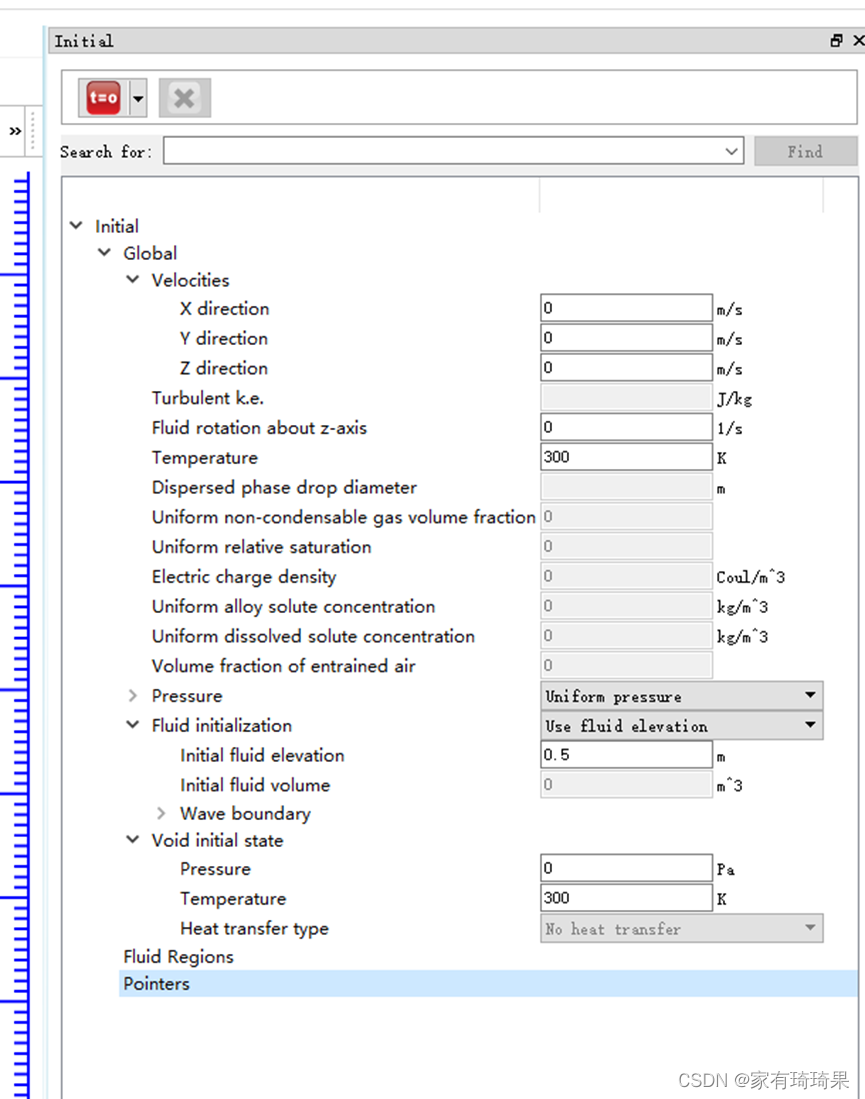Click Uniform dissolved solute concentration label
This screenshot has width=865, height=1099.
point(313,636)
